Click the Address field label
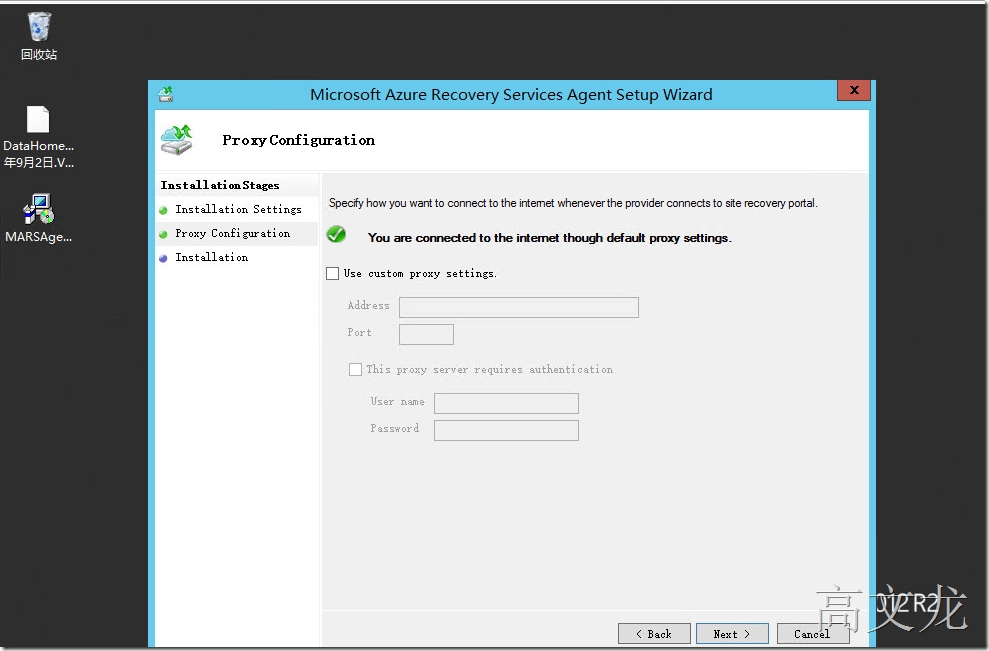 pos(368,305)
